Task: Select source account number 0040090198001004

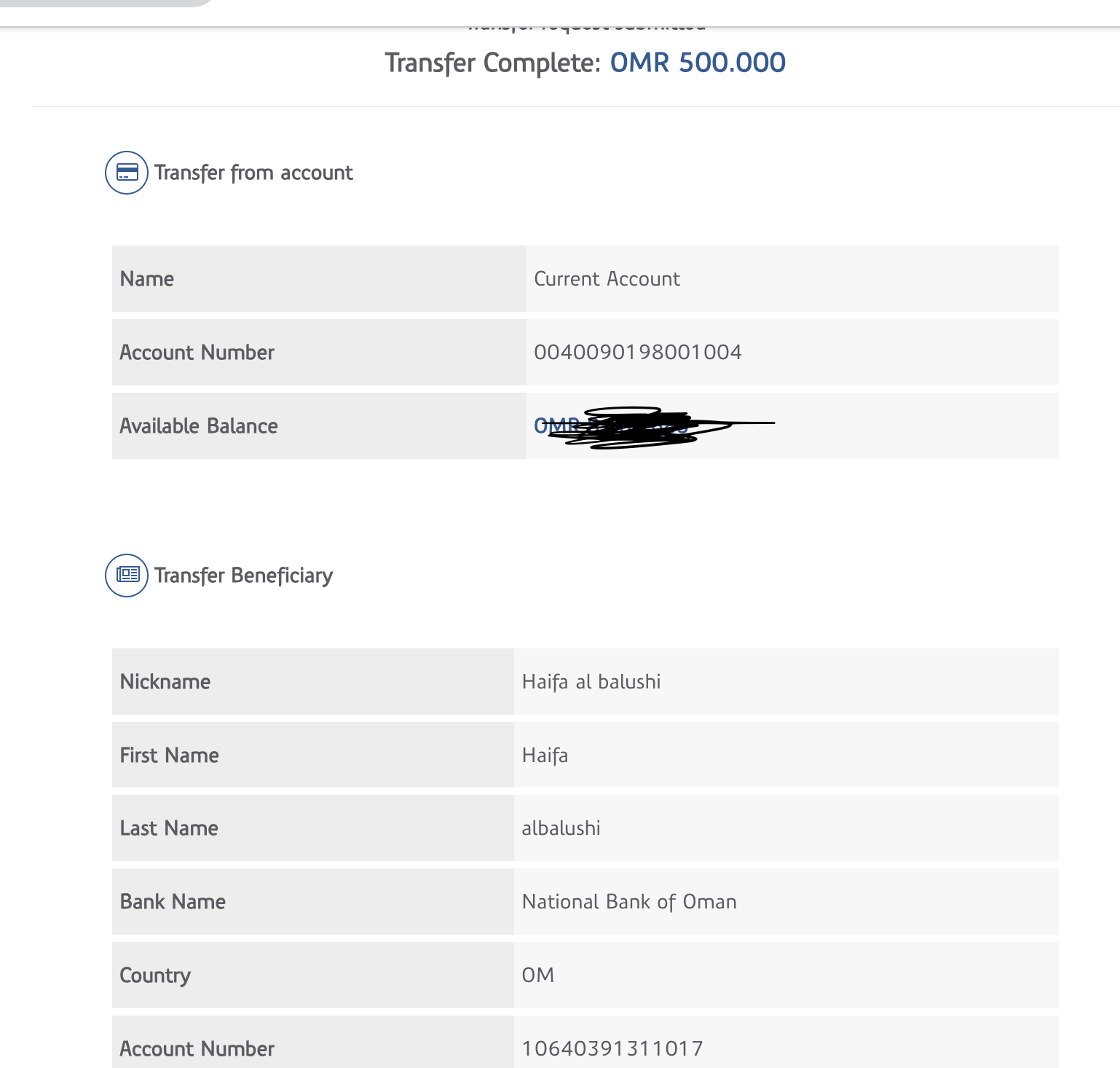Action: pos(637,353)
